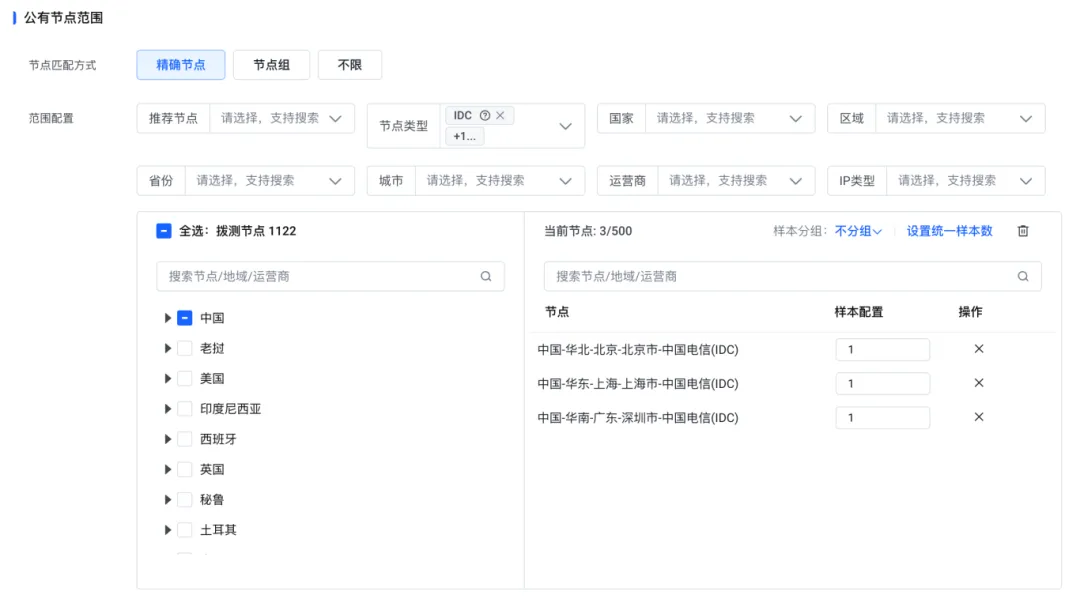Click the 设置统一样本数 link
The image size is (1080, 599).
[949, 231]
